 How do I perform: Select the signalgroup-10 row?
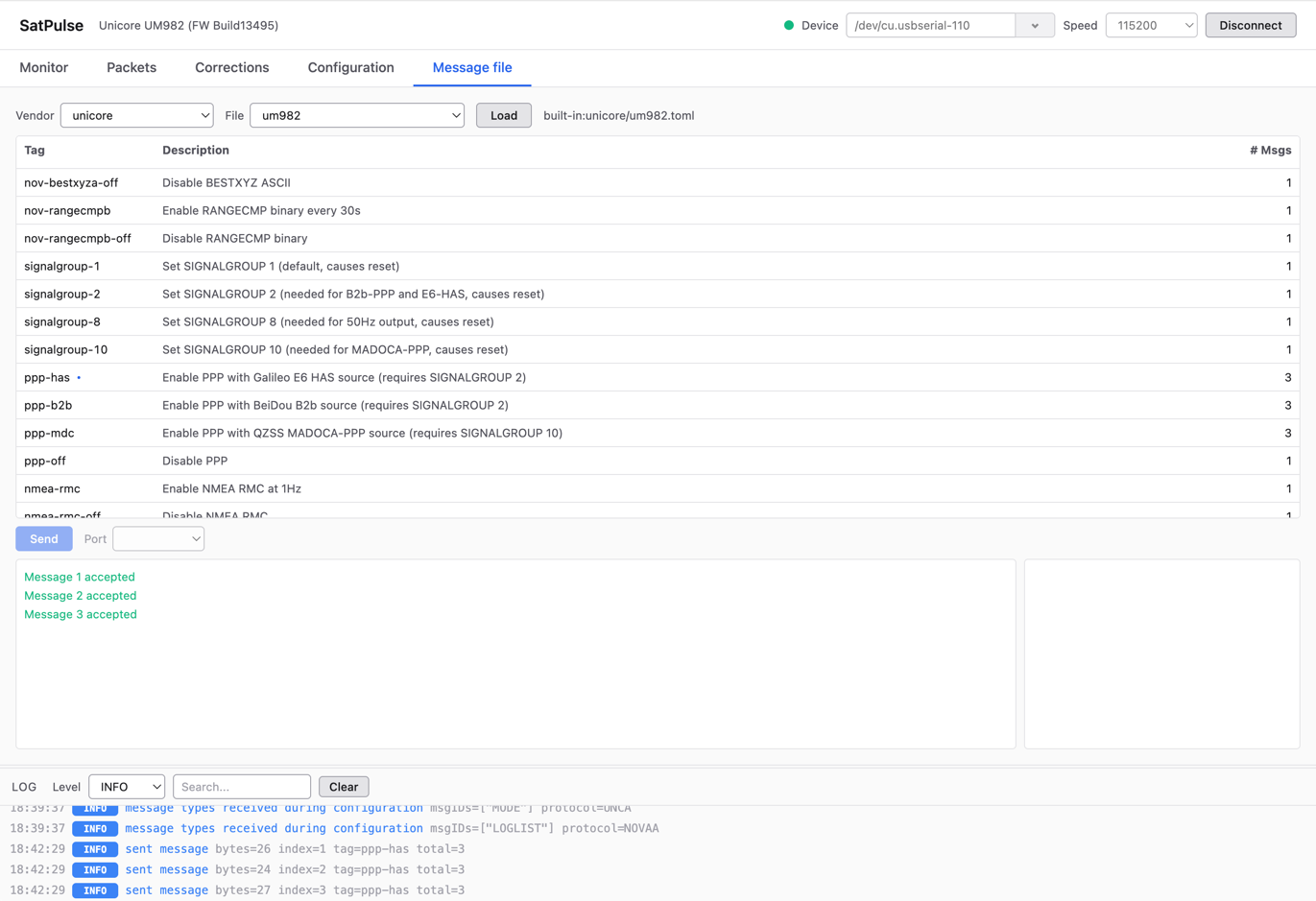[658, 349]
